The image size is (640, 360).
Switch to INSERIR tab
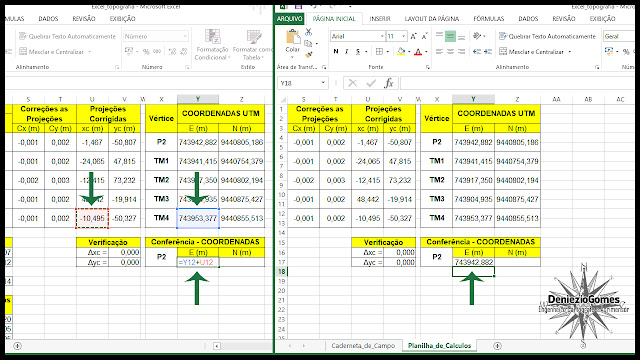[x=380, y=19]
